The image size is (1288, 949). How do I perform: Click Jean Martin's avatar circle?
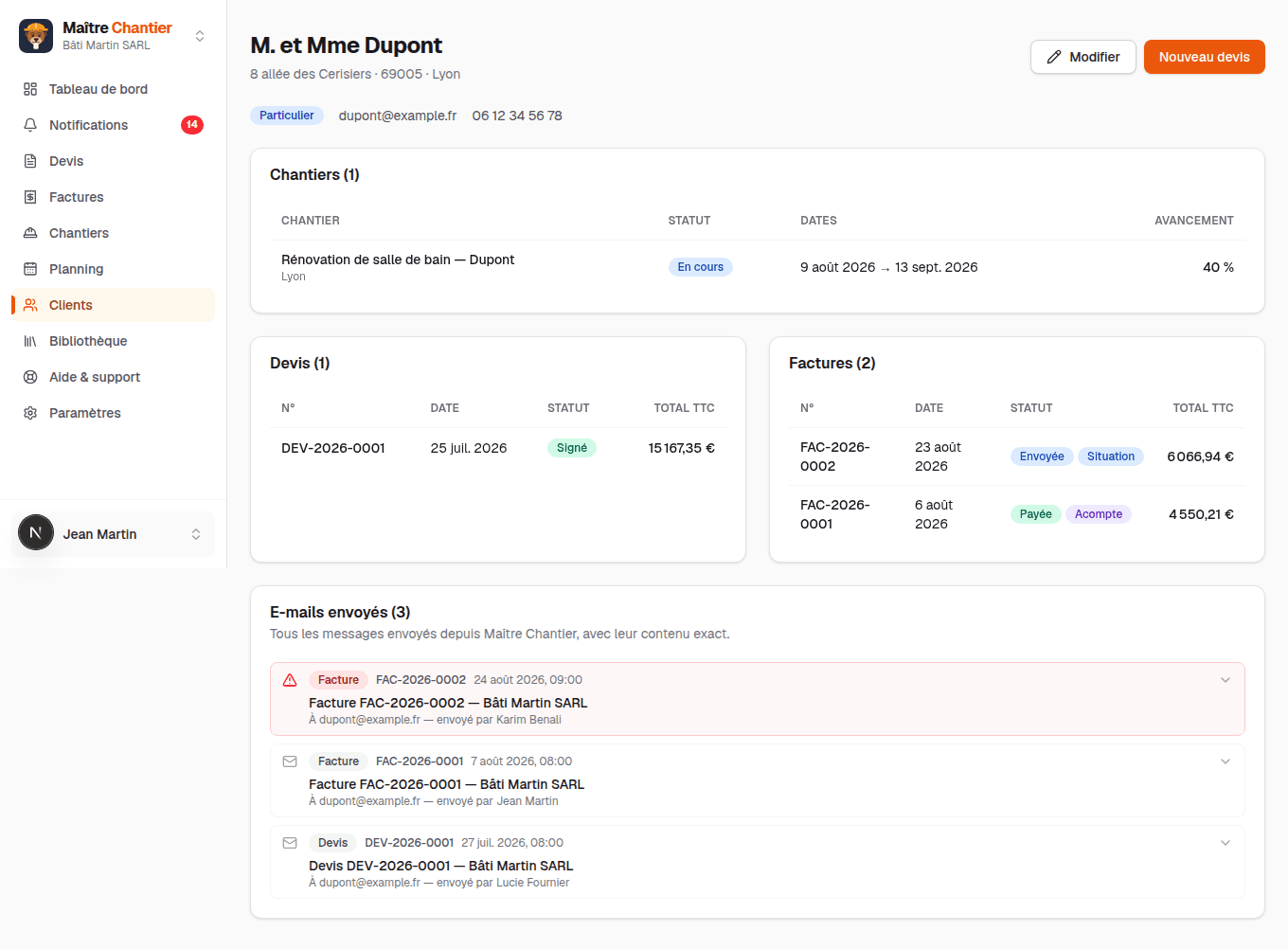[x=36, y=533]
